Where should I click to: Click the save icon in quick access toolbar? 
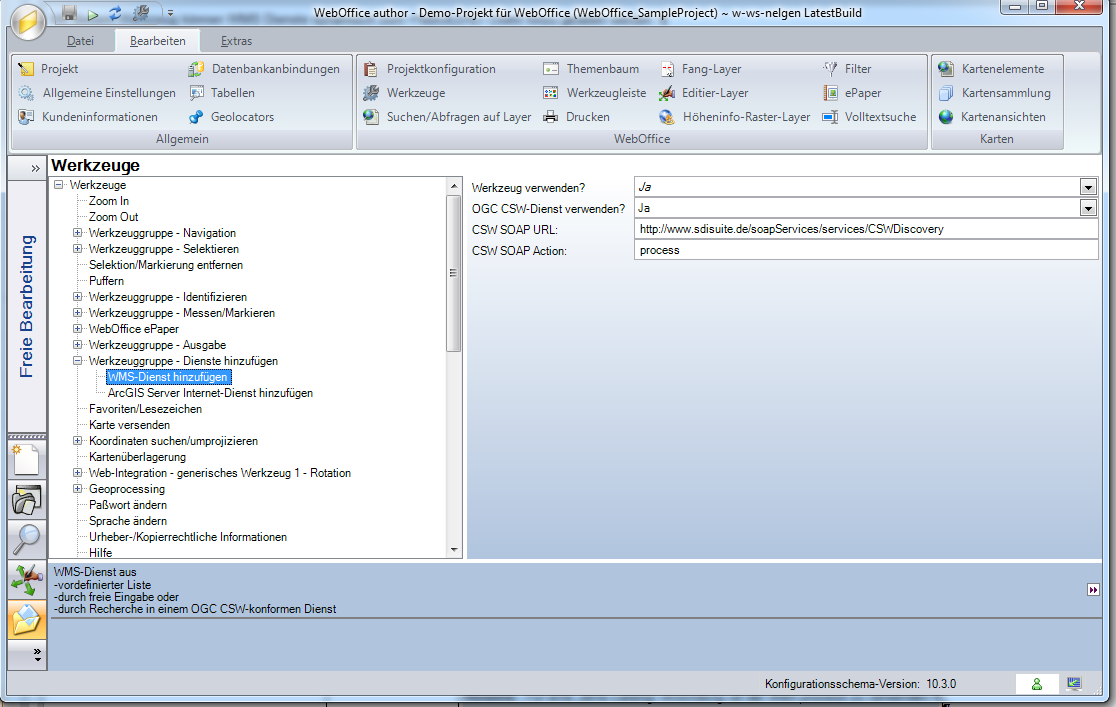pyautogui.click(x=69, y=13)
